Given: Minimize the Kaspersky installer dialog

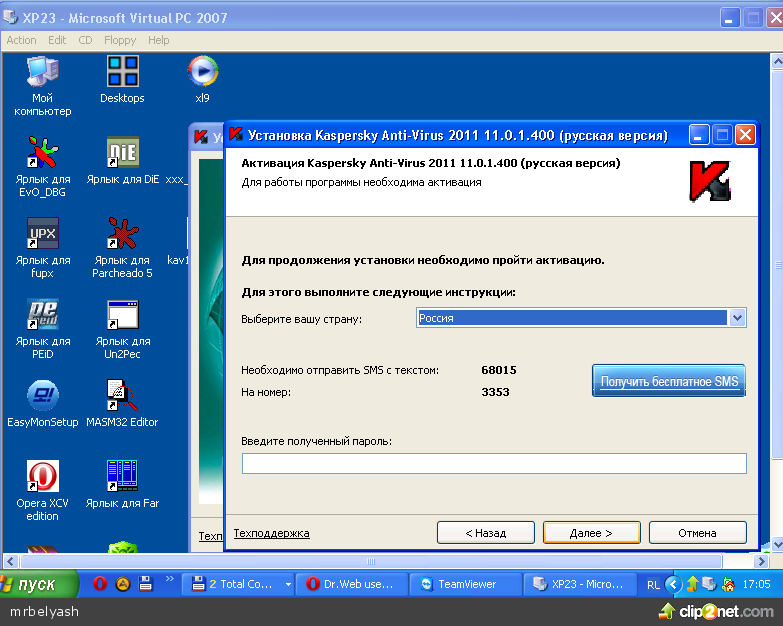Looking at the screenshot, I should pos(699,135).
